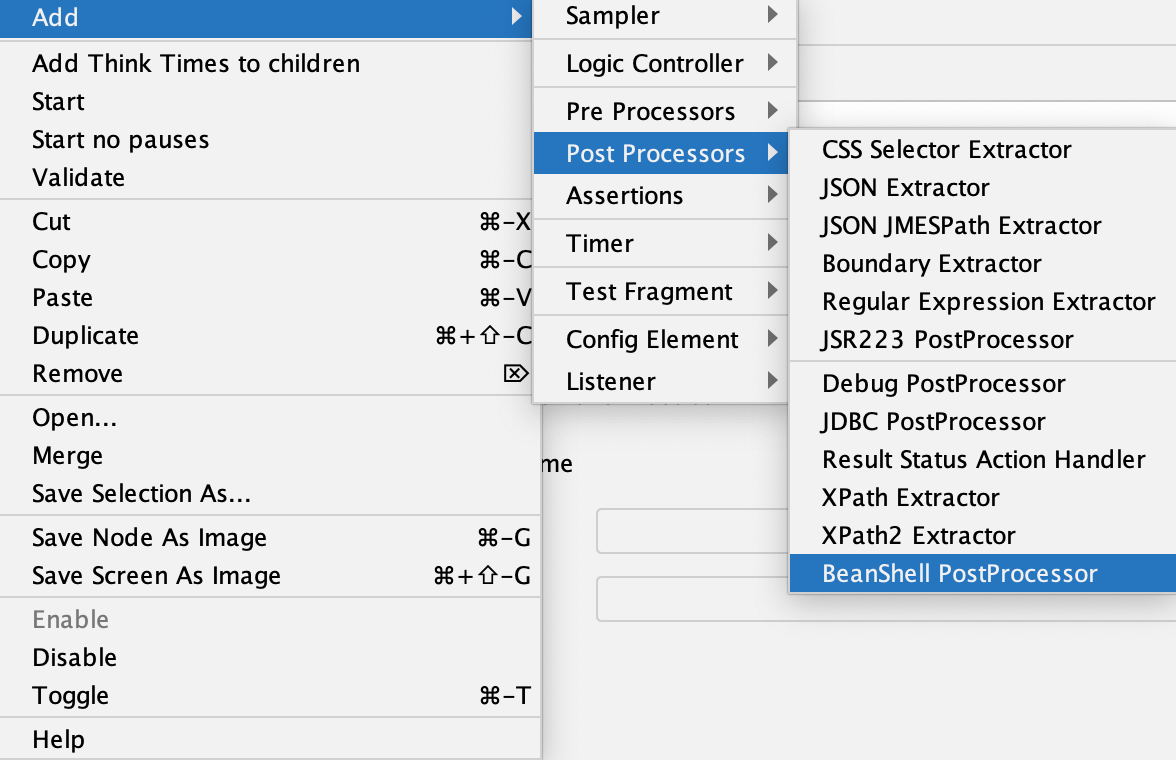Expand the Config Element submenu
This screenshot has width=1176, height=760.
point(652,340)
